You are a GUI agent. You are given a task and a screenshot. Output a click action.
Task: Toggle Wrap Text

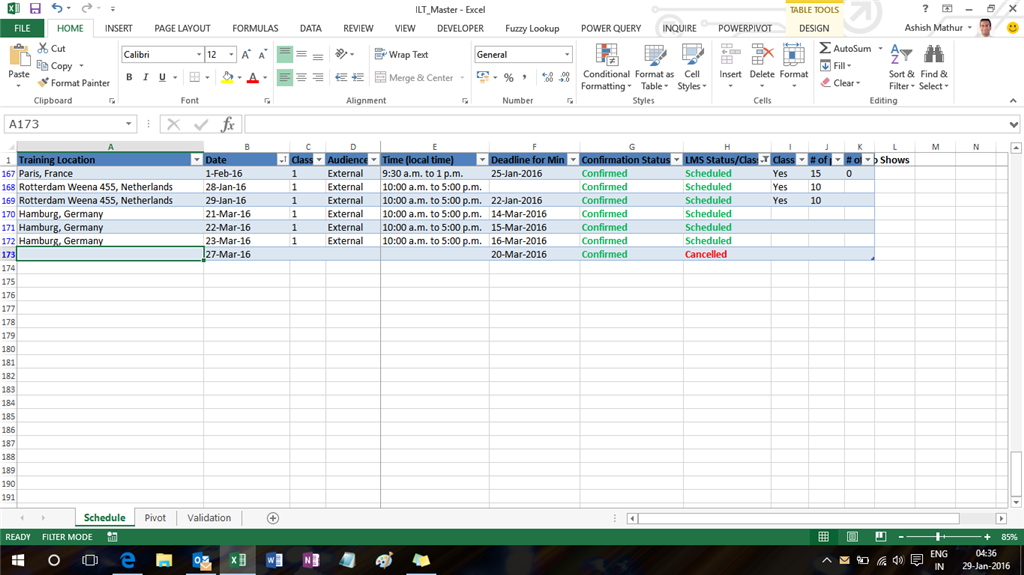pyautogui.click(x=402, y=55)
